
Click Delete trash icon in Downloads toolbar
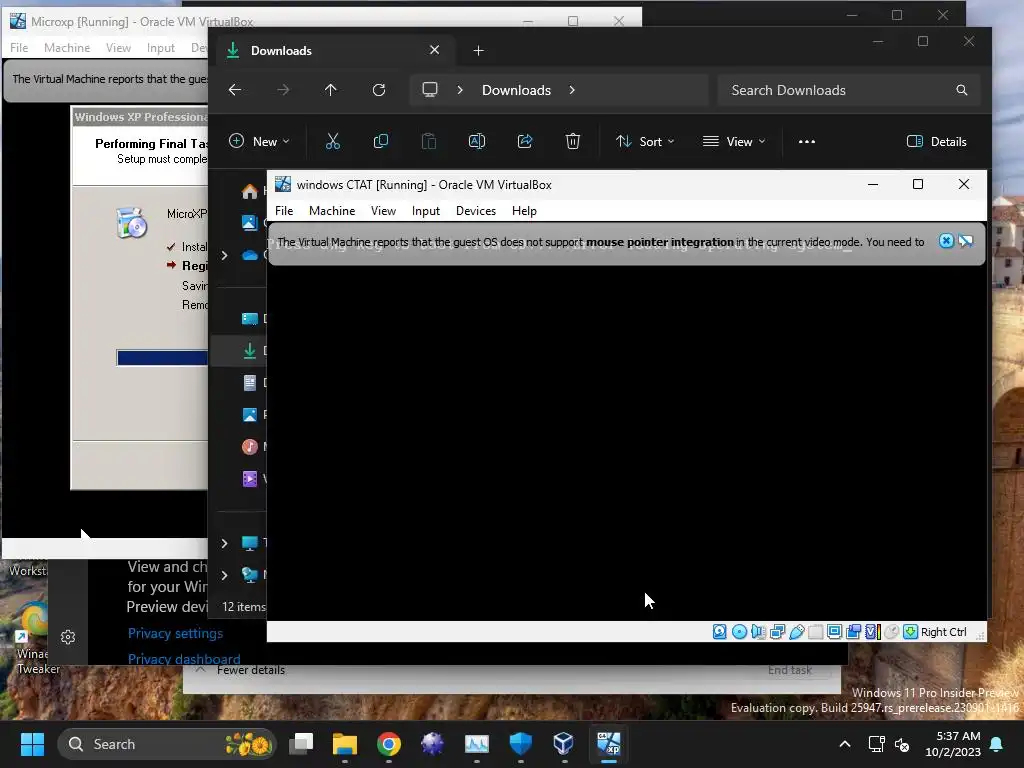point(573,141)
